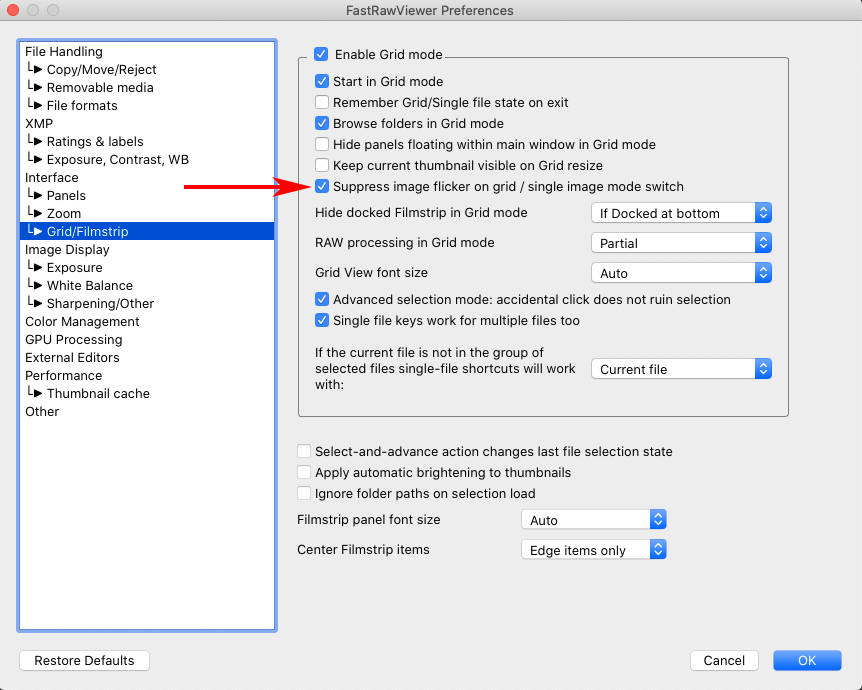Select Removable media in the sidebar

100,88
